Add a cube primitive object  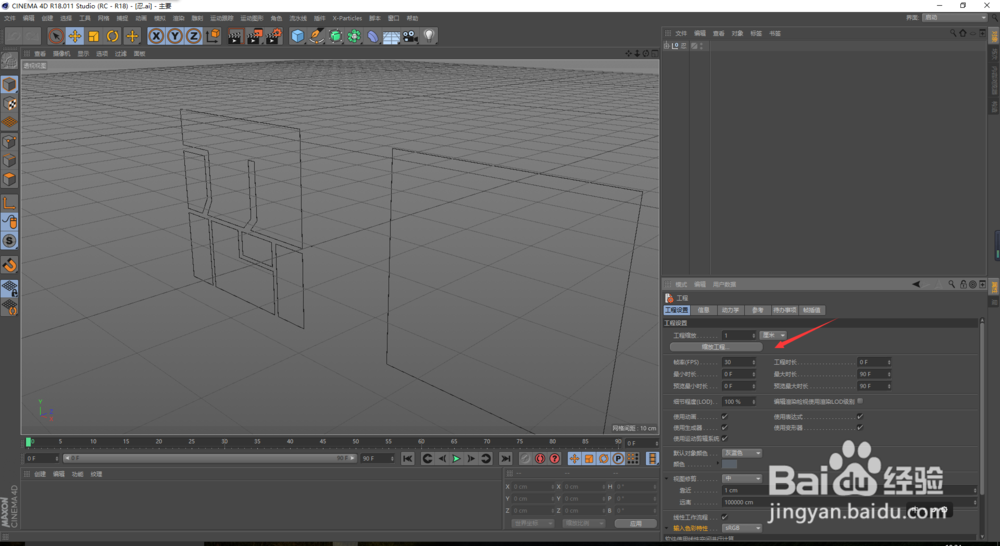298,36
